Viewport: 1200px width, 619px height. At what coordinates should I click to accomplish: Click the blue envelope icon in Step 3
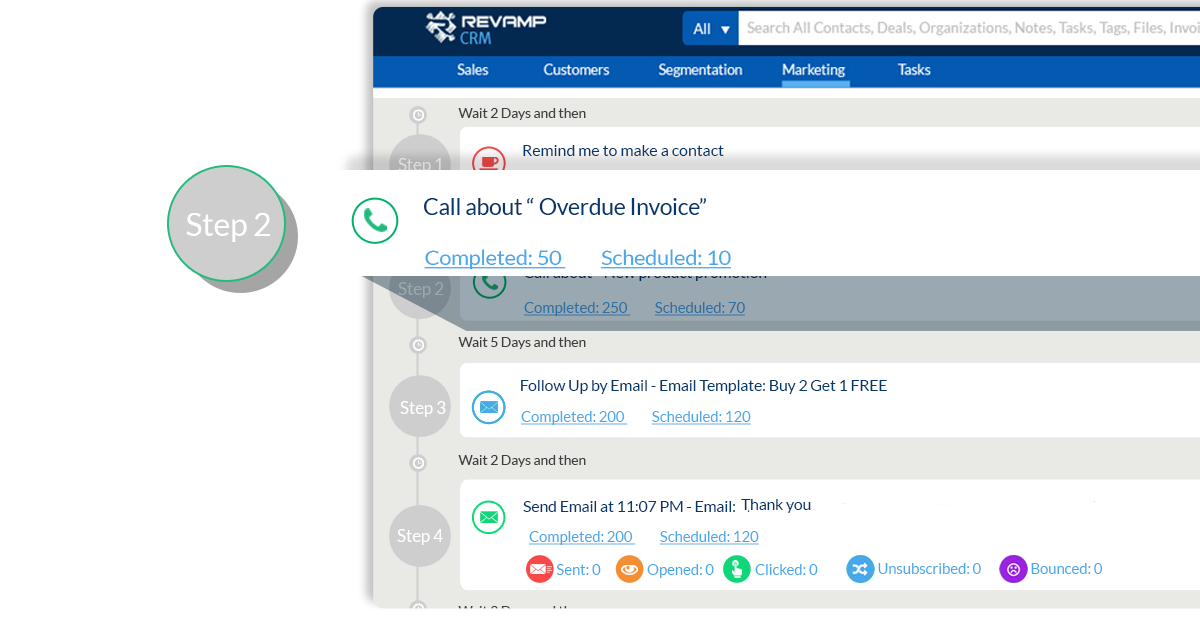point(488,407)
